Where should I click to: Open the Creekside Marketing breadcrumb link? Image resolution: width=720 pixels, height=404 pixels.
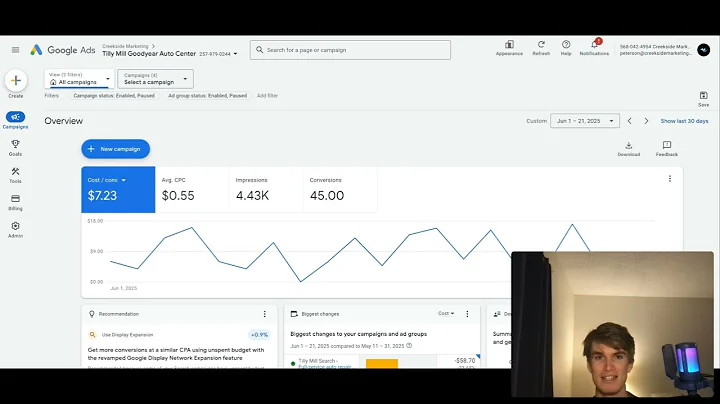pos(125,46)
